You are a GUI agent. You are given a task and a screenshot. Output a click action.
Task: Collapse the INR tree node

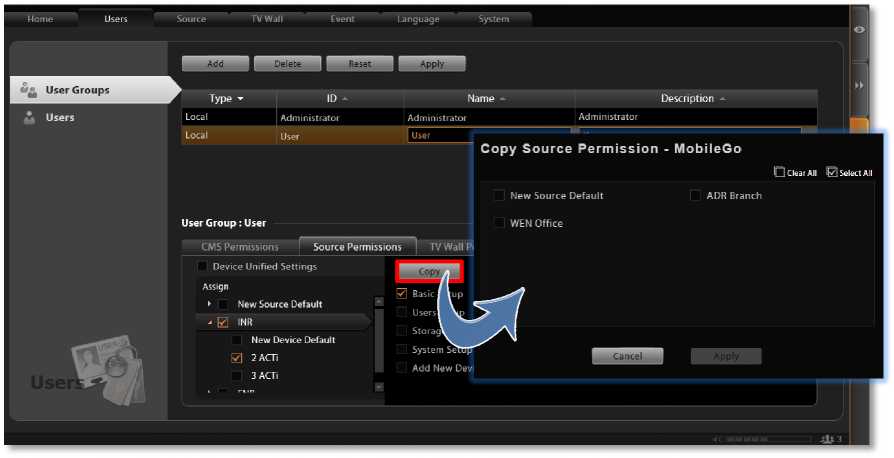(x=210, y=322)
